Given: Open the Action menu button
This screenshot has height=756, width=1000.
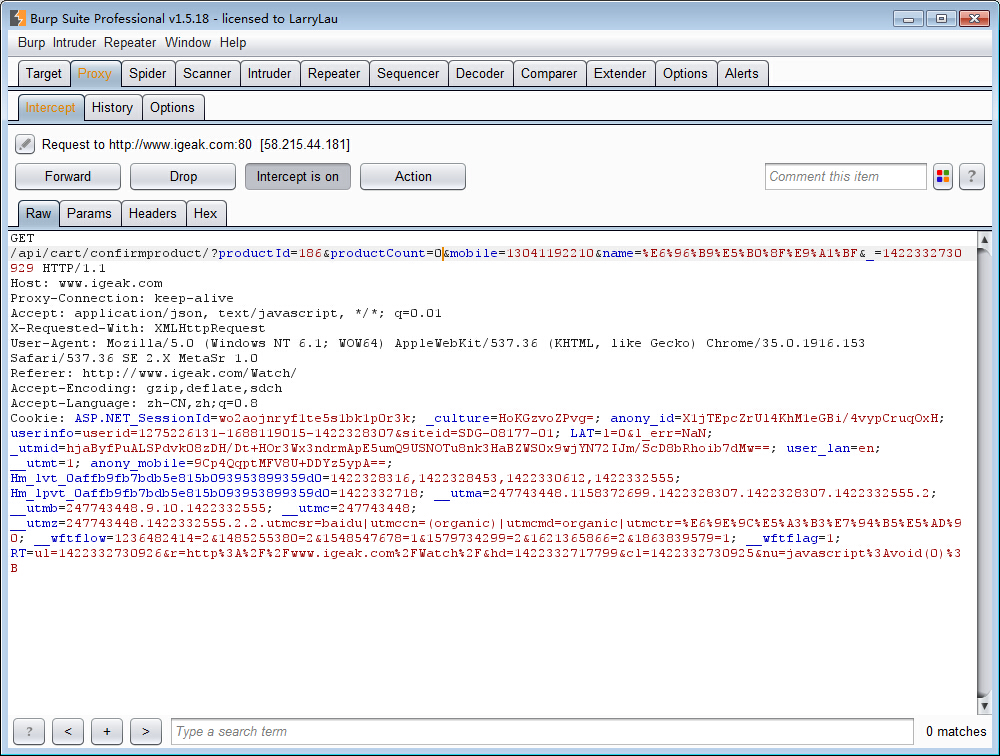Looking at the screenshot, I should coord(413,177).
